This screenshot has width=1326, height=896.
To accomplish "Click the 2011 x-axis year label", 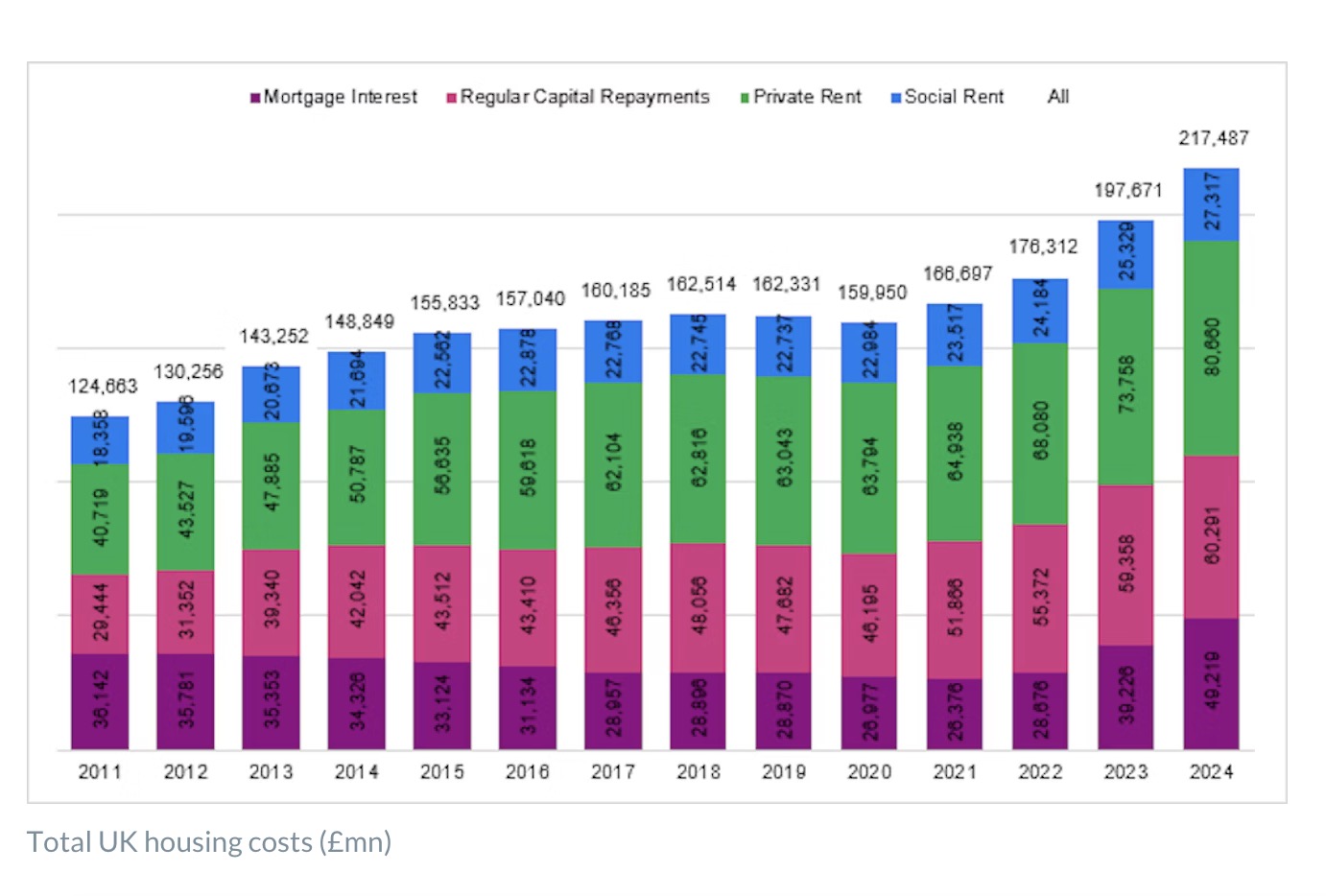I will click(x=100, y=772).
